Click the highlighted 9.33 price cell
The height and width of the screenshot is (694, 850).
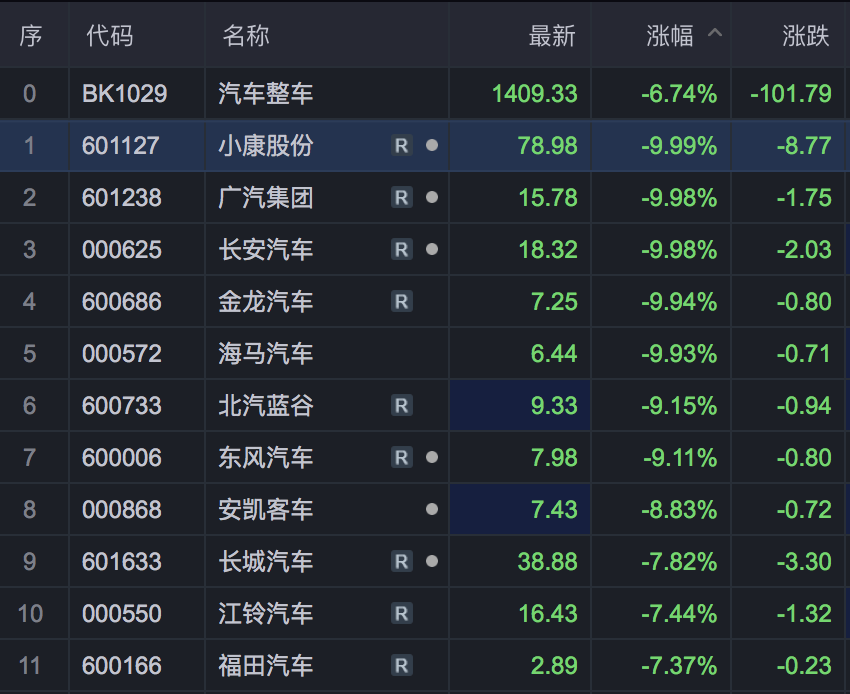tap(520, 406)
